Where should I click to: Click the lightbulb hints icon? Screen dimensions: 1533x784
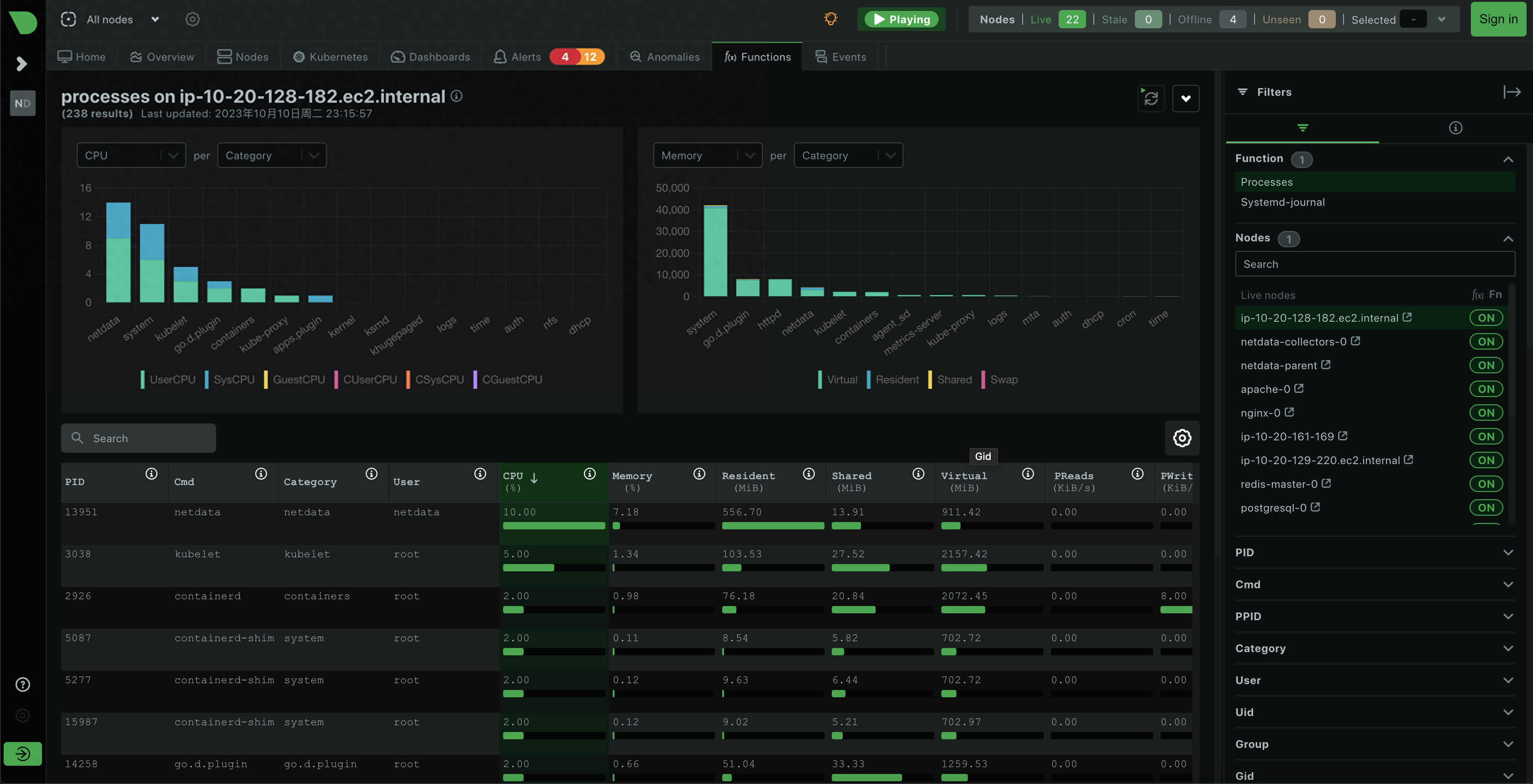(830, 19)
